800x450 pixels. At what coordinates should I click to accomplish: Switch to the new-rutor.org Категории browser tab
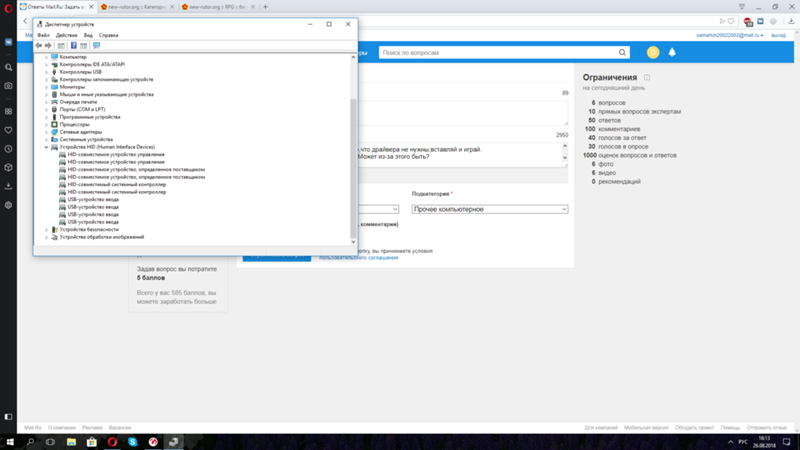coord(136,7)
